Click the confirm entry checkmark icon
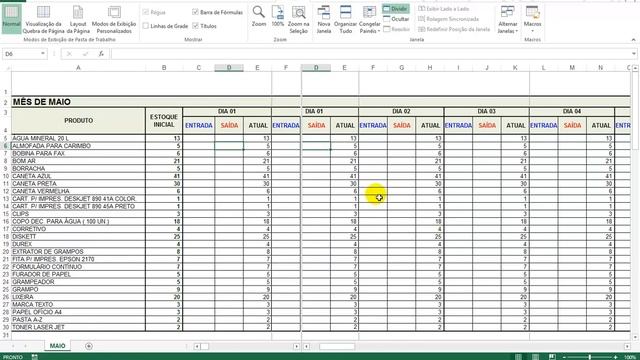This screenshot has height=360, width=640. coord(85,54)
